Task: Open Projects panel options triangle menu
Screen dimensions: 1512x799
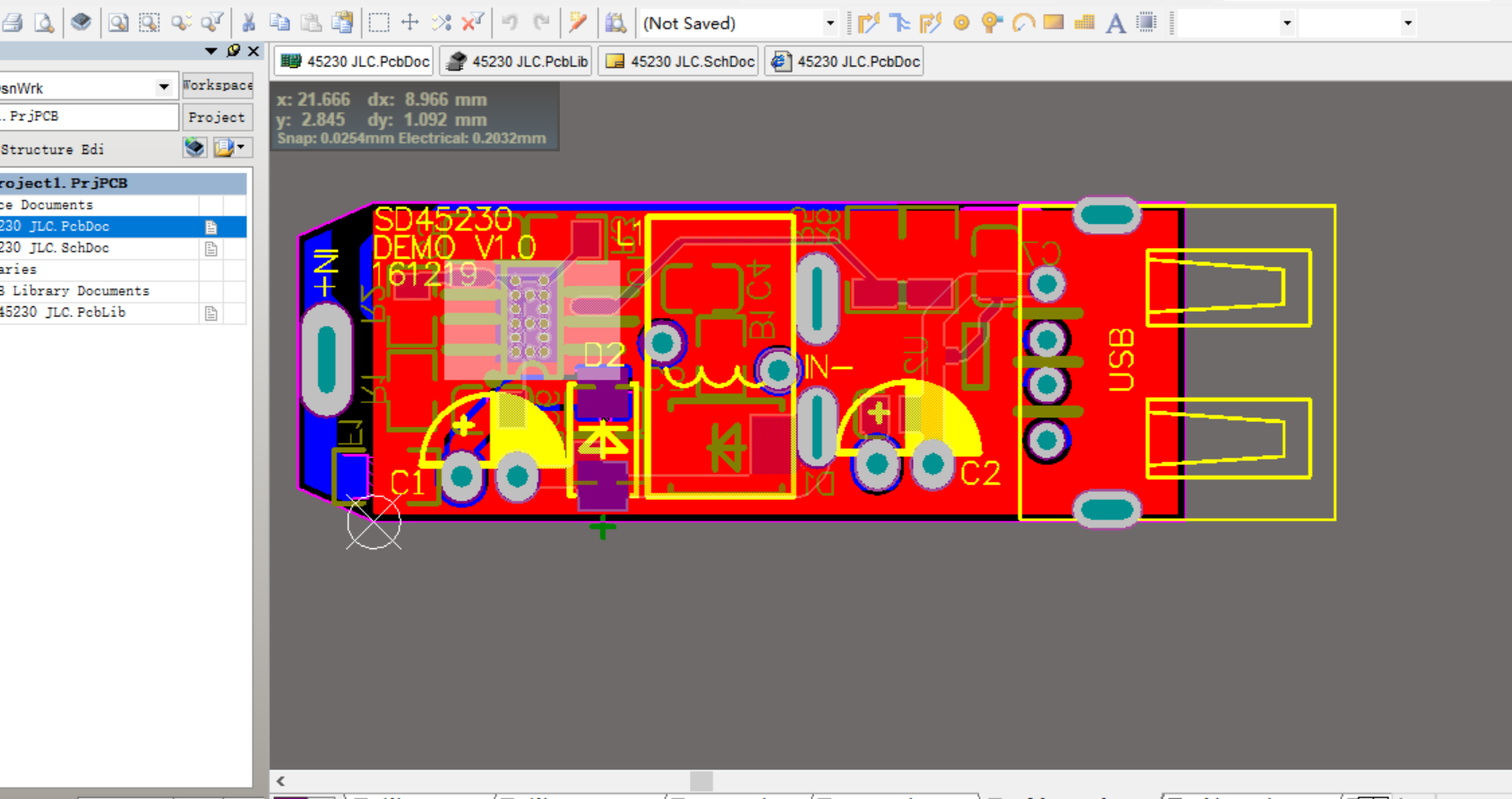Action: (211, 51)
